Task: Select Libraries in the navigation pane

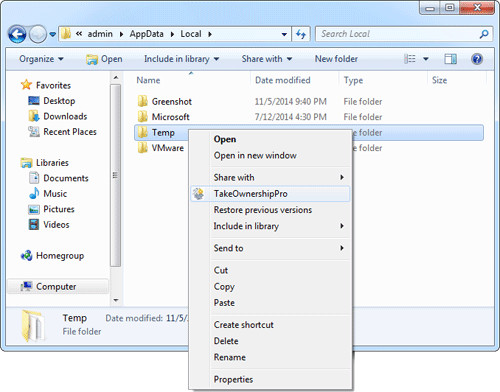Action: 45,163
